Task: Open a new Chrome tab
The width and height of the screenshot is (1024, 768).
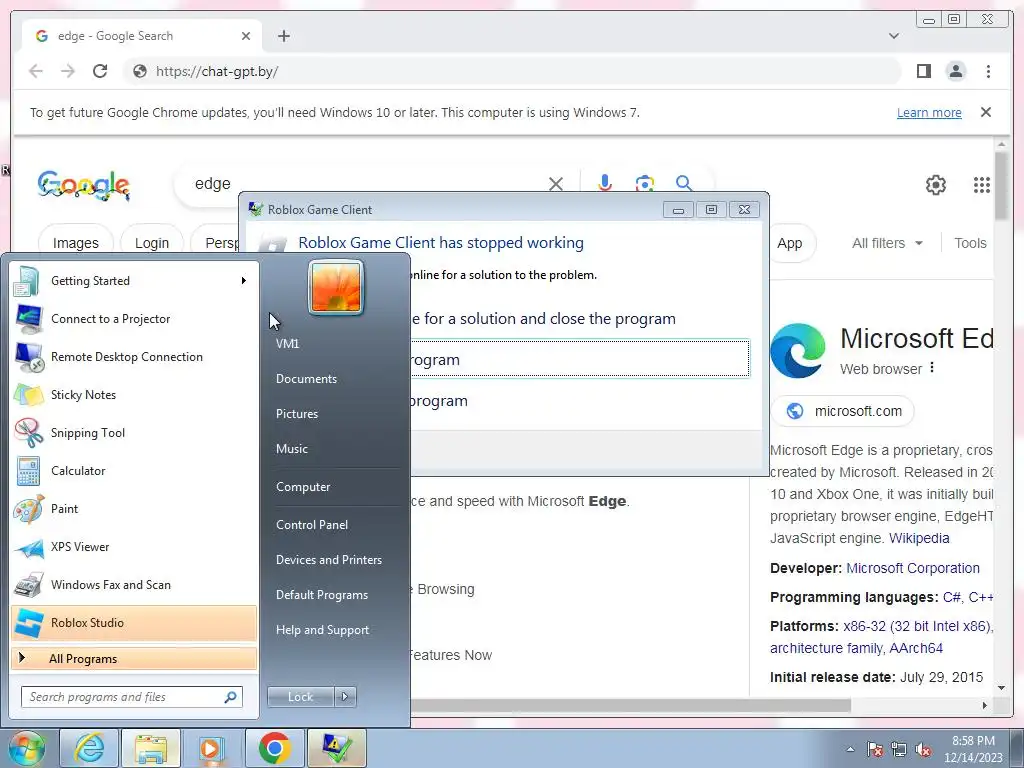Action: tap(283, 36)
